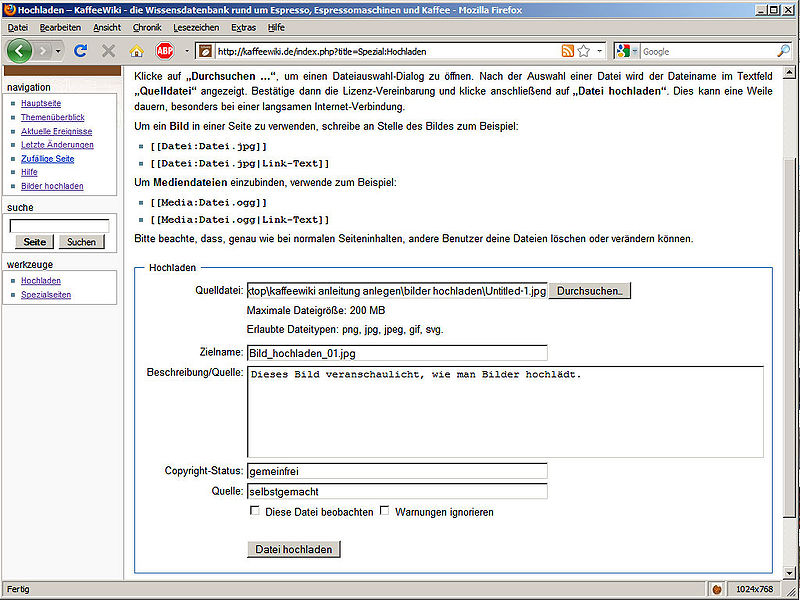Click the 'Durchsuchen...' browse button
Screen dimensions: 800x600
coord(590,291)
